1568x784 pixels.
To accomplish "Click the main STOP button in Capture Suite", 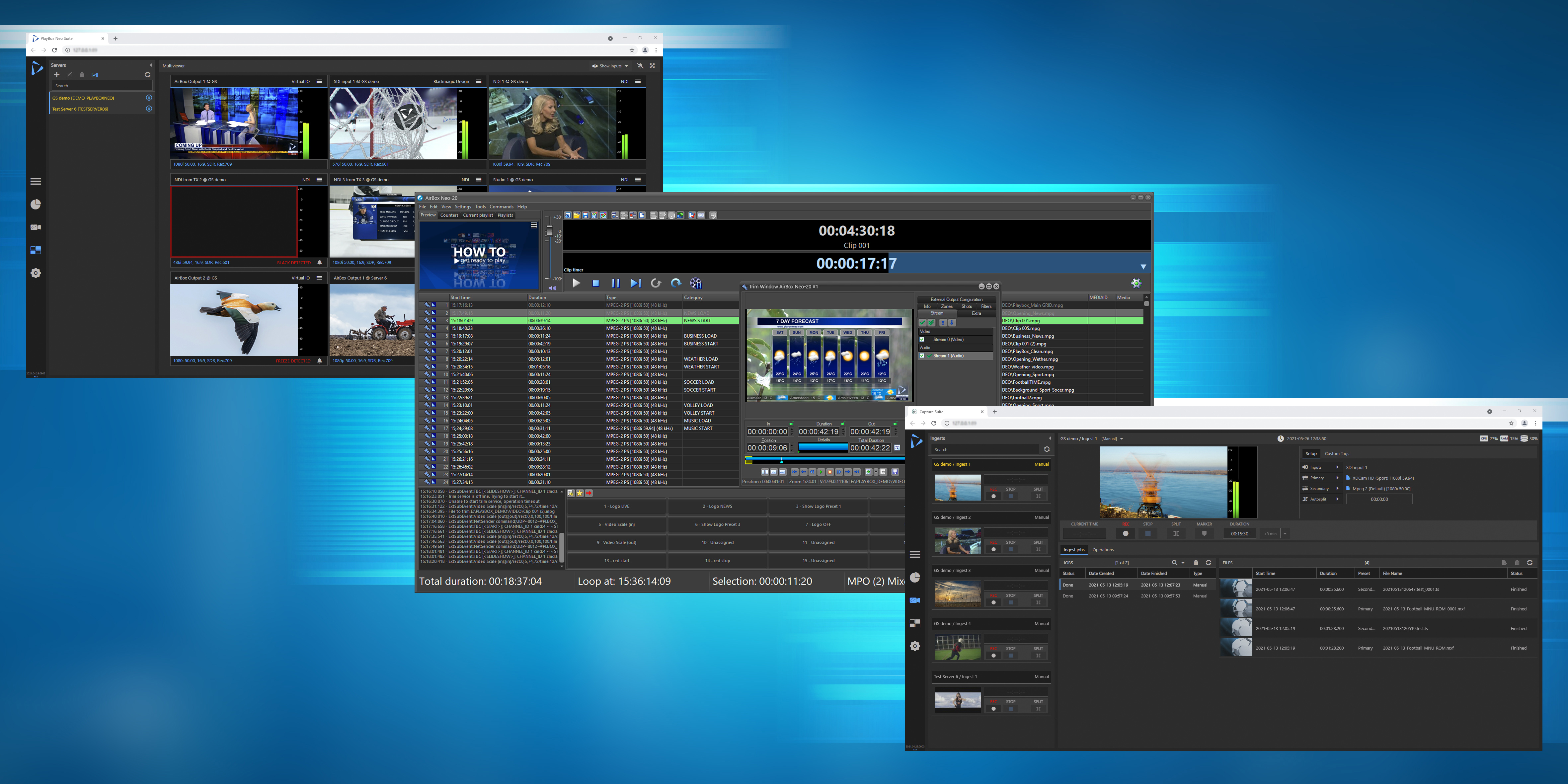I will click(x=1147, y=534).
